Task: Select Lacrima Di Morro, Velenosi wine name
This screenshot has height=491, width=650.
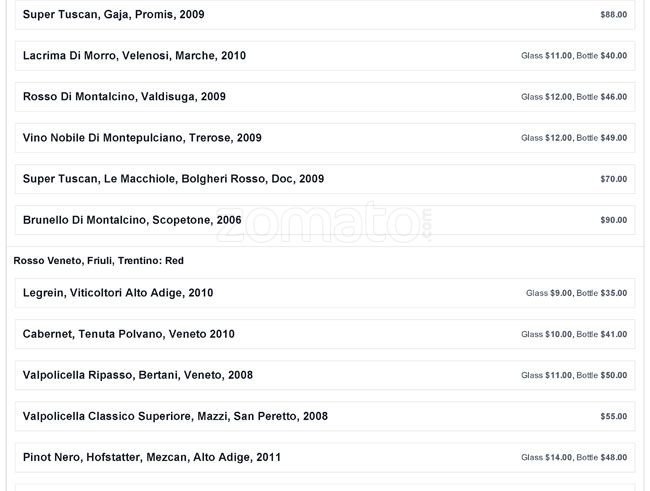Action: click(x=134, y=56)
